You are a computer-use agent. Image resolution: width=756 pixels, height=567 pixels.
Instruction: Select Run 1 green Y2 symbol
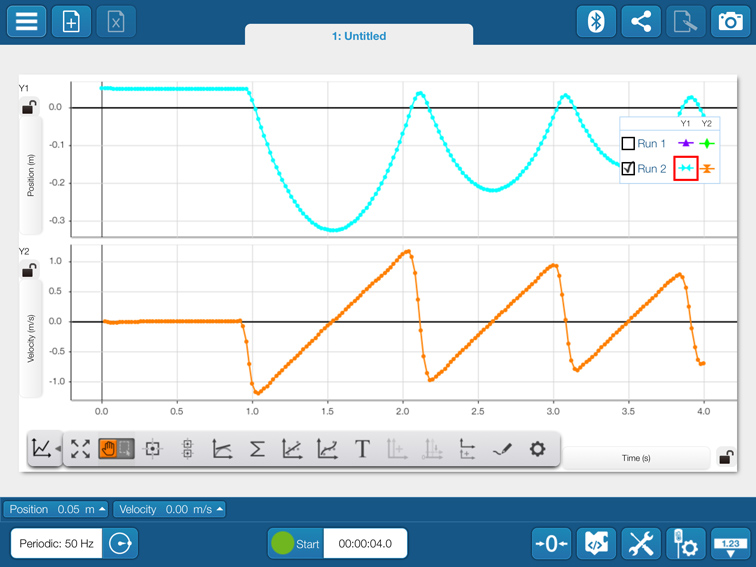click(707, 143)
